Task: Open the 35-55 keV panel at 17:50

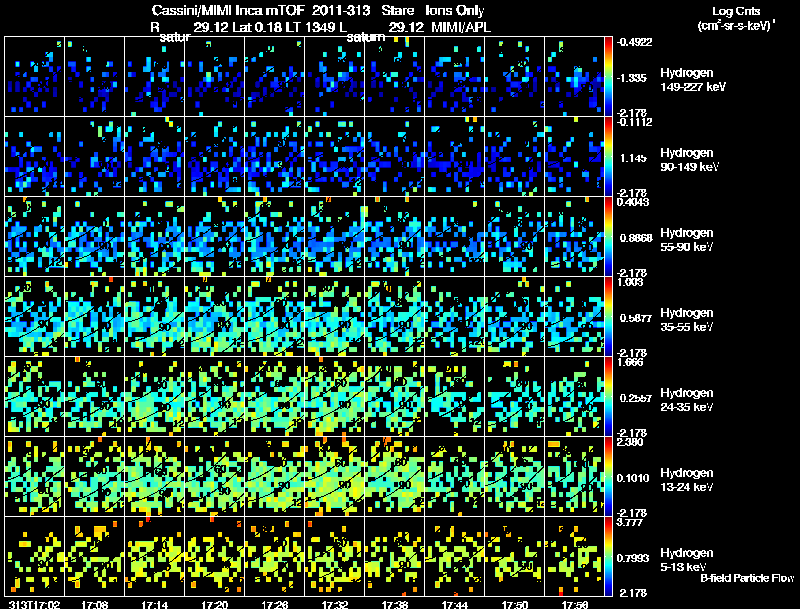Action: click(515, 317)
